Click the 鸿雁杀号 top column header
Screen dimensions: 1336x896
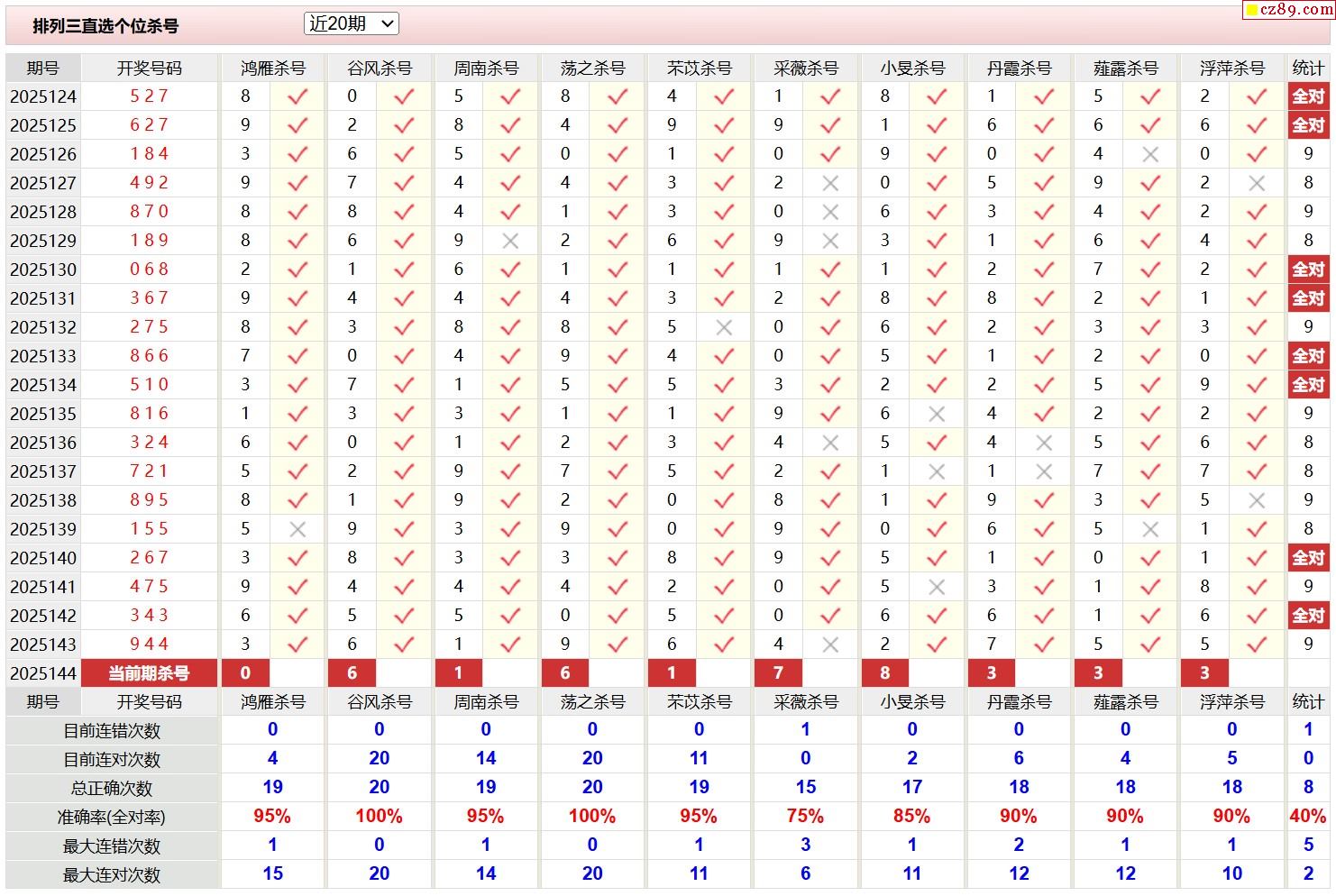273,69
